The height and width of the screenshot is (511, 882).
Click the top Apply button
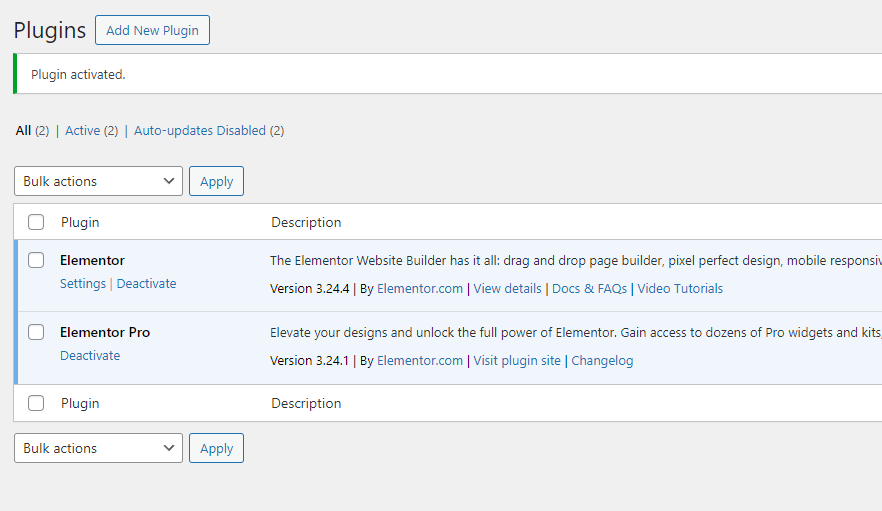pyautogui.click(x=217, y=181)
